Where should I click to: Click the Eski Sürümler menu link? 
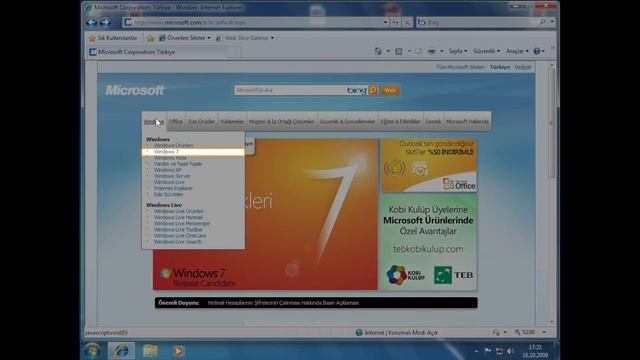tap(169, 194)
